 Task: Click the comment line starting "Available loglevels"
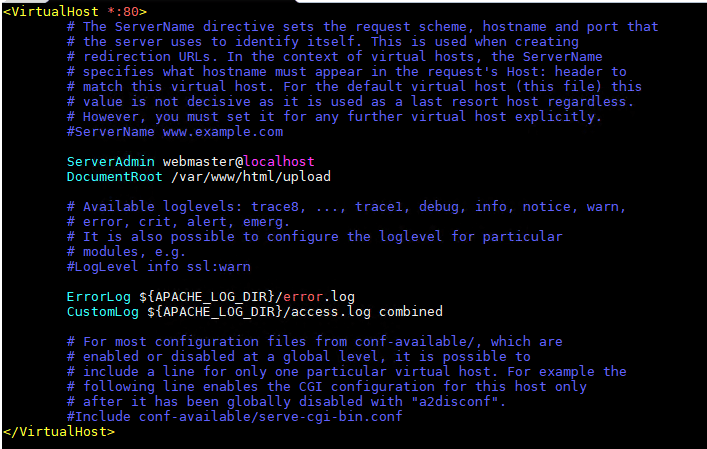pyautogui.click(x=346, y=206)
